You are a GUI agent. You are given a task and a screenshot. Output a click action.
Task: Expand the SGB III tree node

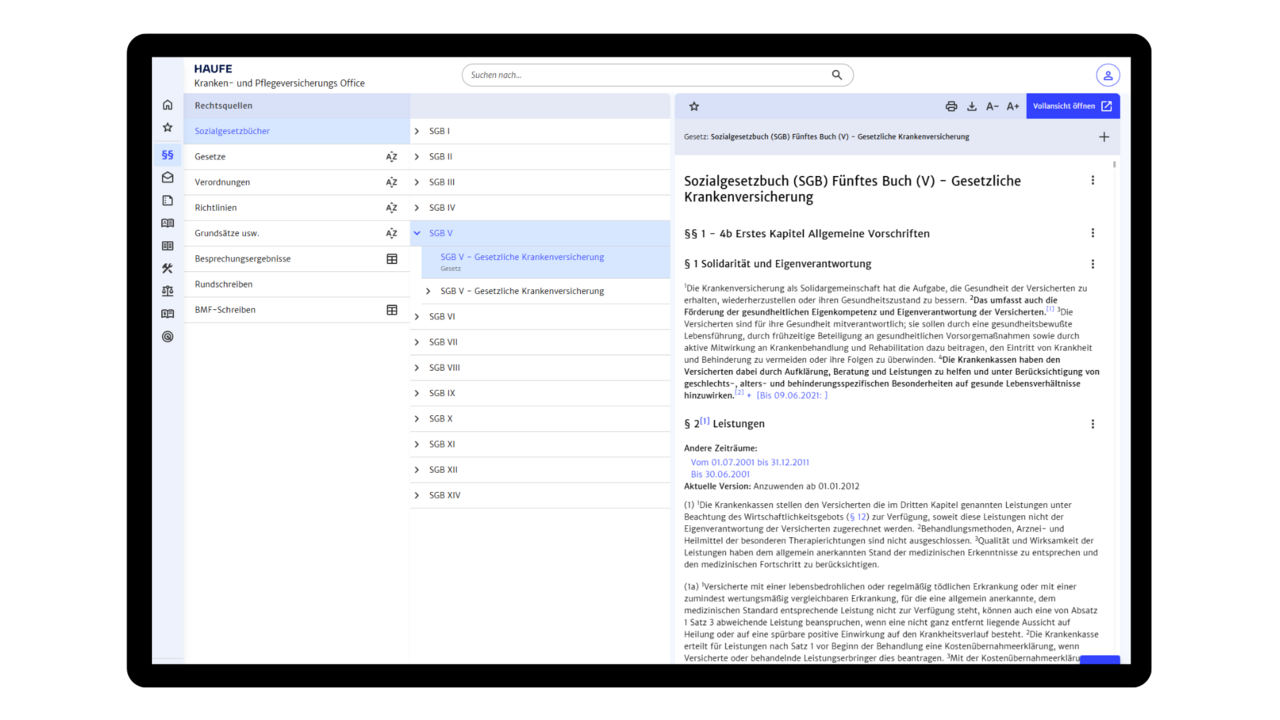(x=417, y=182)
